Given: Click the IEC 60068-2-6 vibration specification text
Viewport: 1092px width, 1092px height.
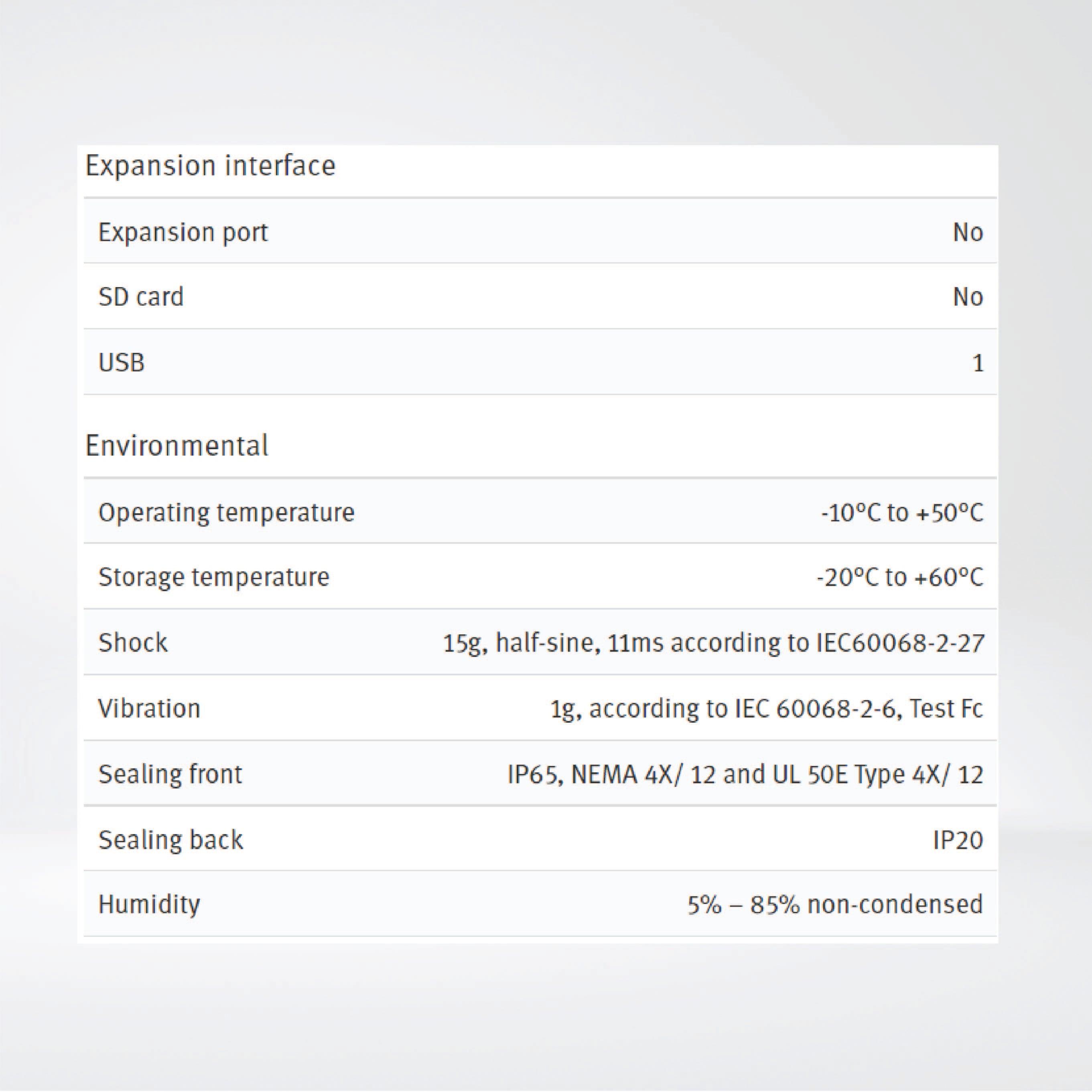Looking at the screenshot, I should click(767, 709).
